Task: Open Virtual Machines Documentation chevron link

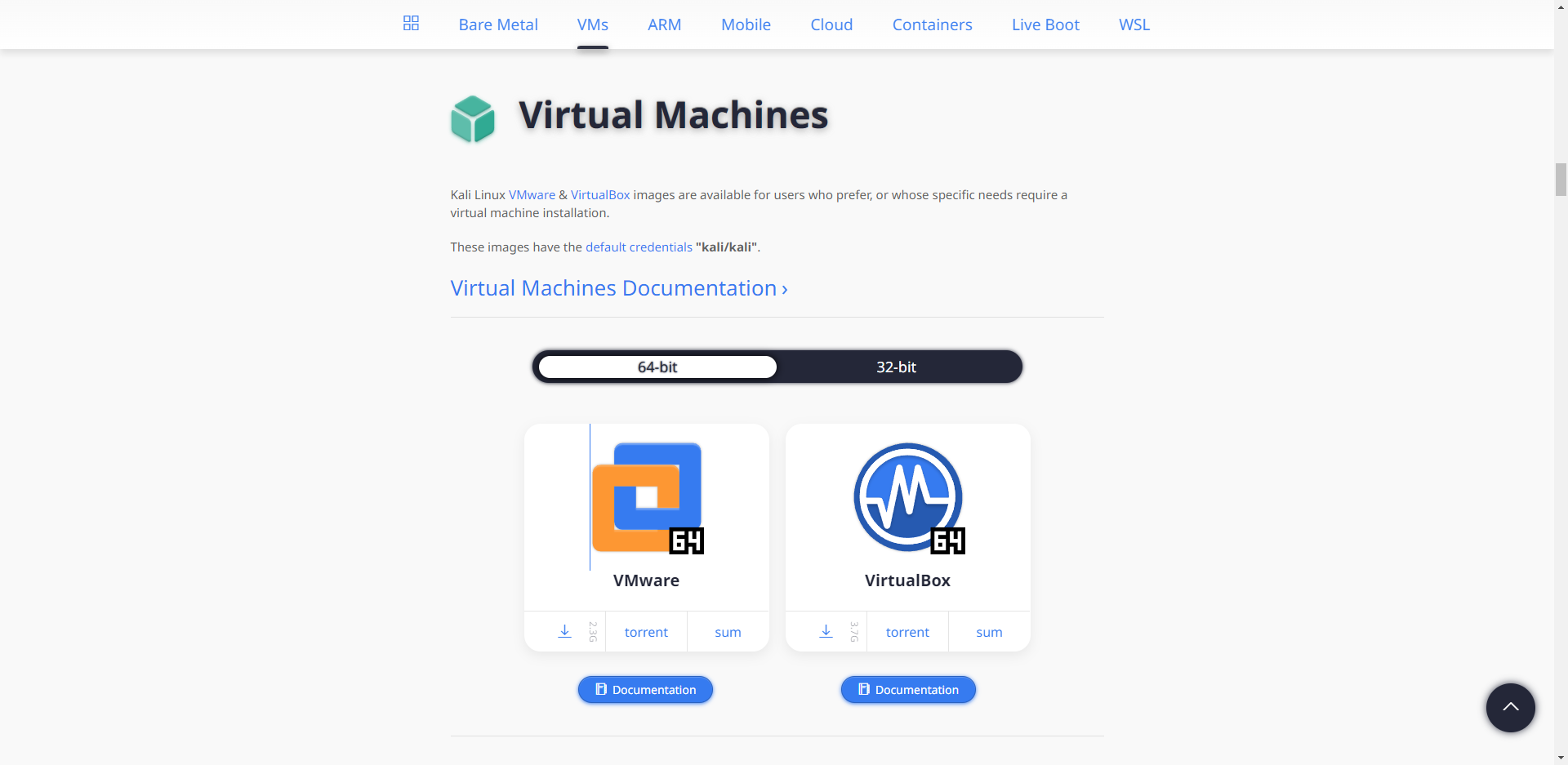Action: pos(618,288)
